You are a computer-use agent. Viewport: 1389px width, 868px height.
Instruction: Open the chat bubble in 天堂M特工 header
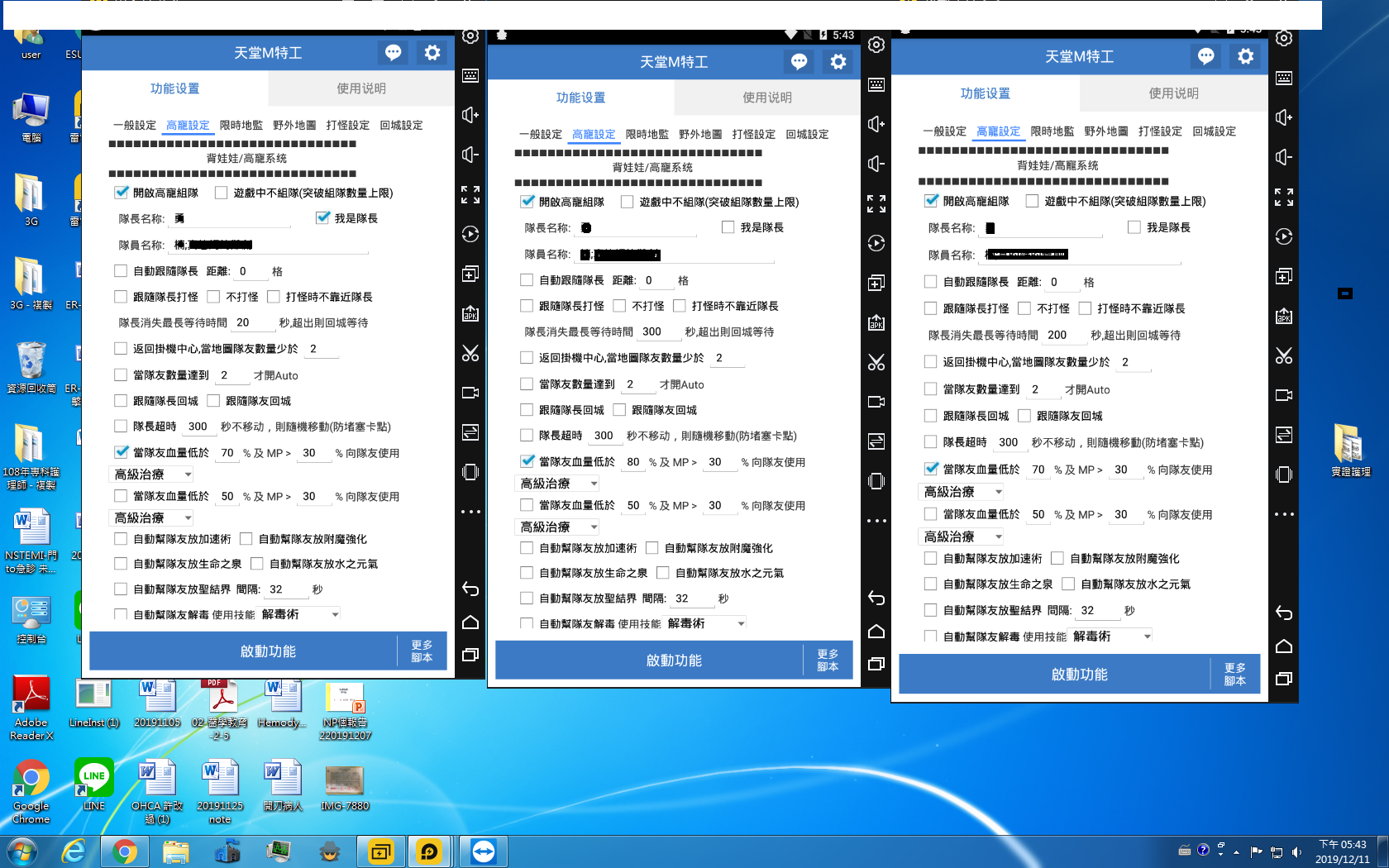pyautogui.click(x=393, y=52)
